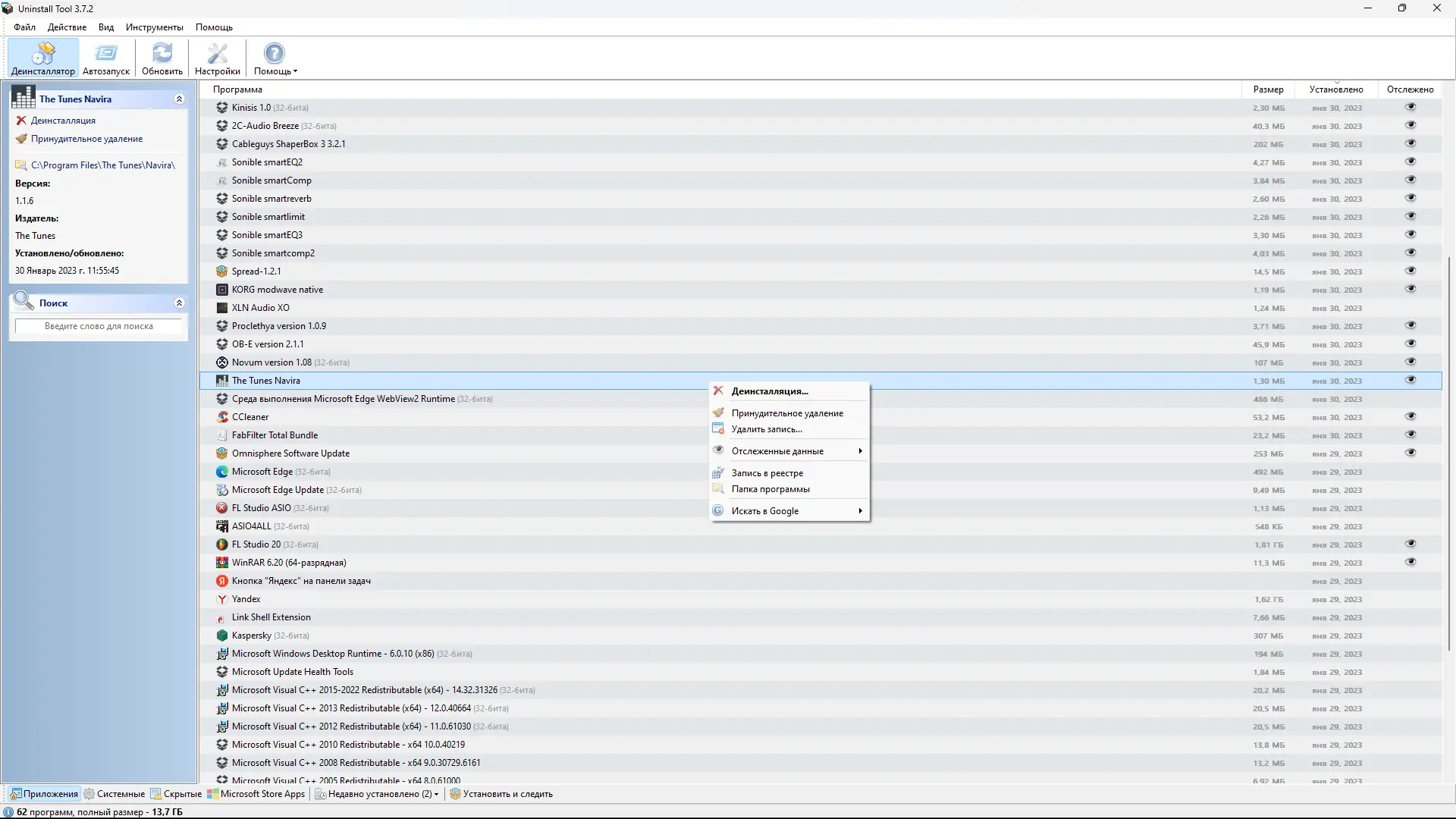Click Принудительное удаление in the sidebar
1456x819 pixels.
[87, 139]
